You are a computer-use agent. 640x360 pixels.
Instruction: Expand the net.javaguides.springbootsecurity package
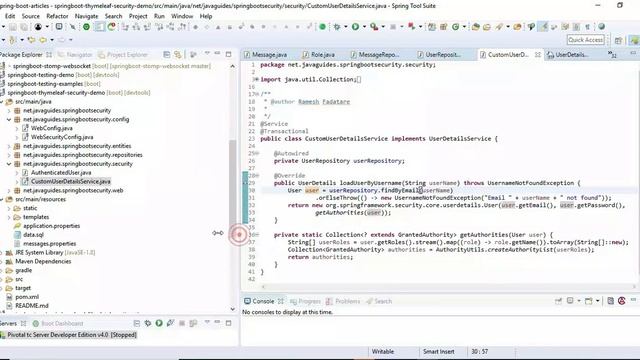[x=9, y=111]
